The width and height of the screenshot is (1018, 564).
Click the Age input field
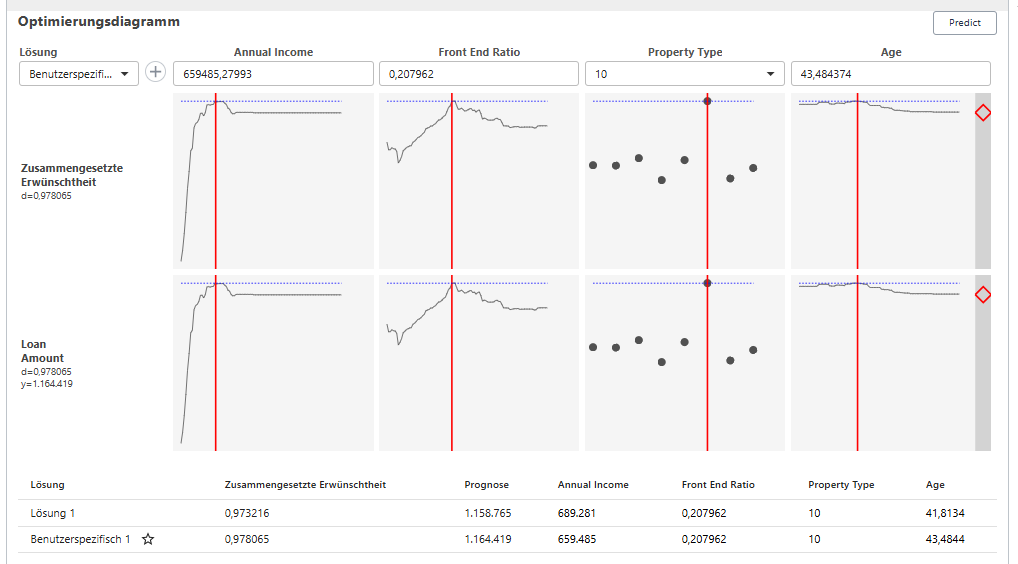(x=890, y=74)
